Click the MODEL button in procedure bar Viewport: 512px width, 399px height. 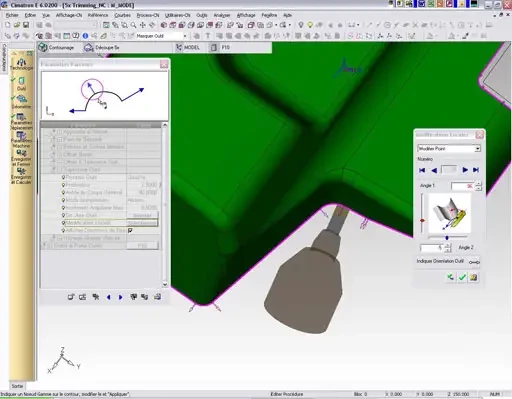click(188, 47)
